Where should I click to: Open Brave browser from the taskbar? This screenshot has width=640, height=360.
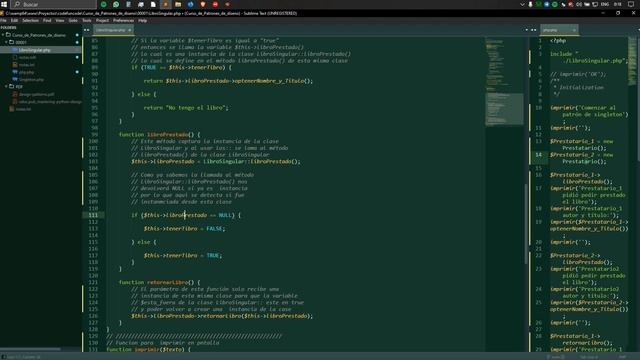[203, 4]
